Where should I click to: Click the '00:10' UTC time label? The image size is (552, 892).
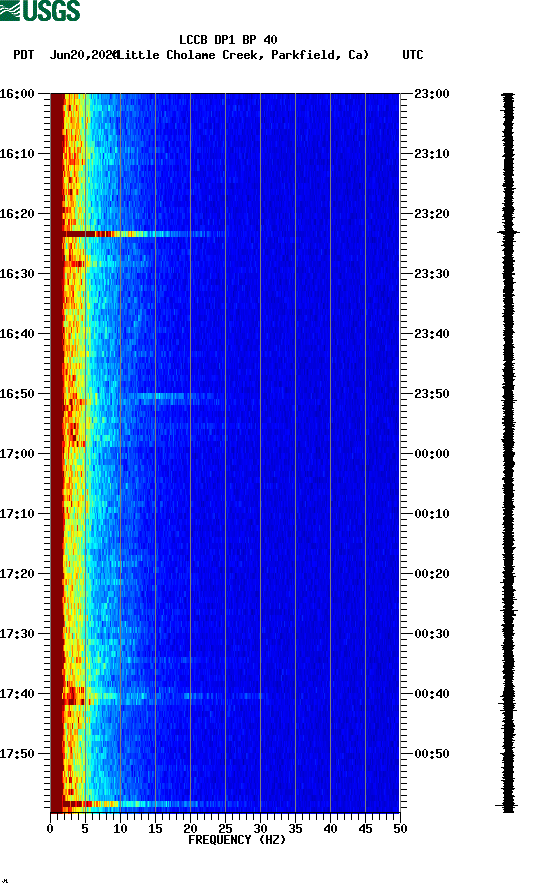[432, 514]
